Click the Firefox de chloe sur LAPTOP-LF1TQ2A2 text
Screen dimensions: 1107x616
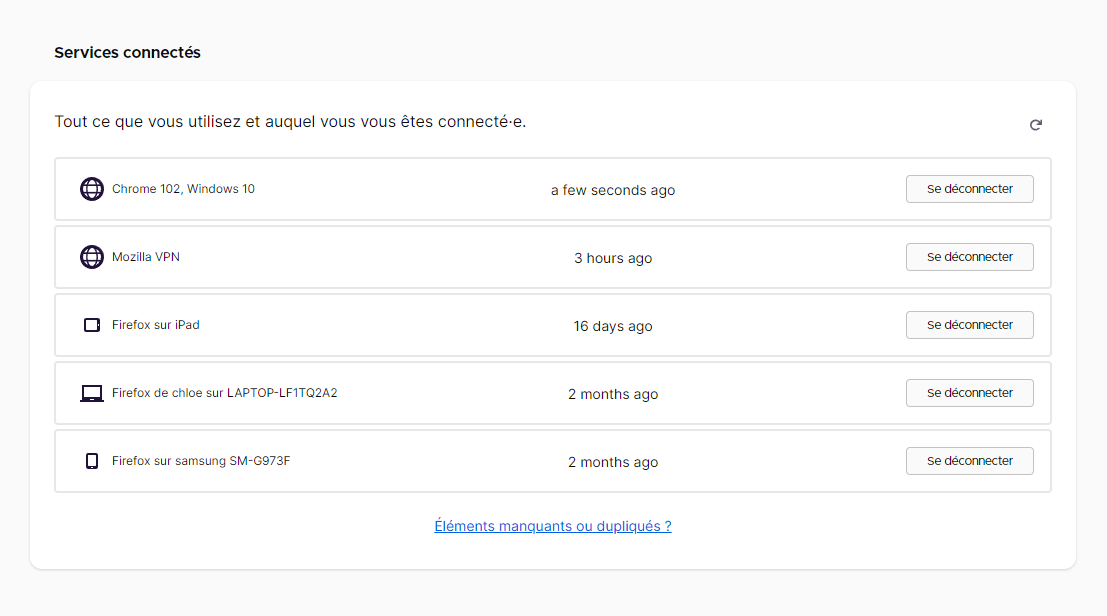[x=224, y=393]
